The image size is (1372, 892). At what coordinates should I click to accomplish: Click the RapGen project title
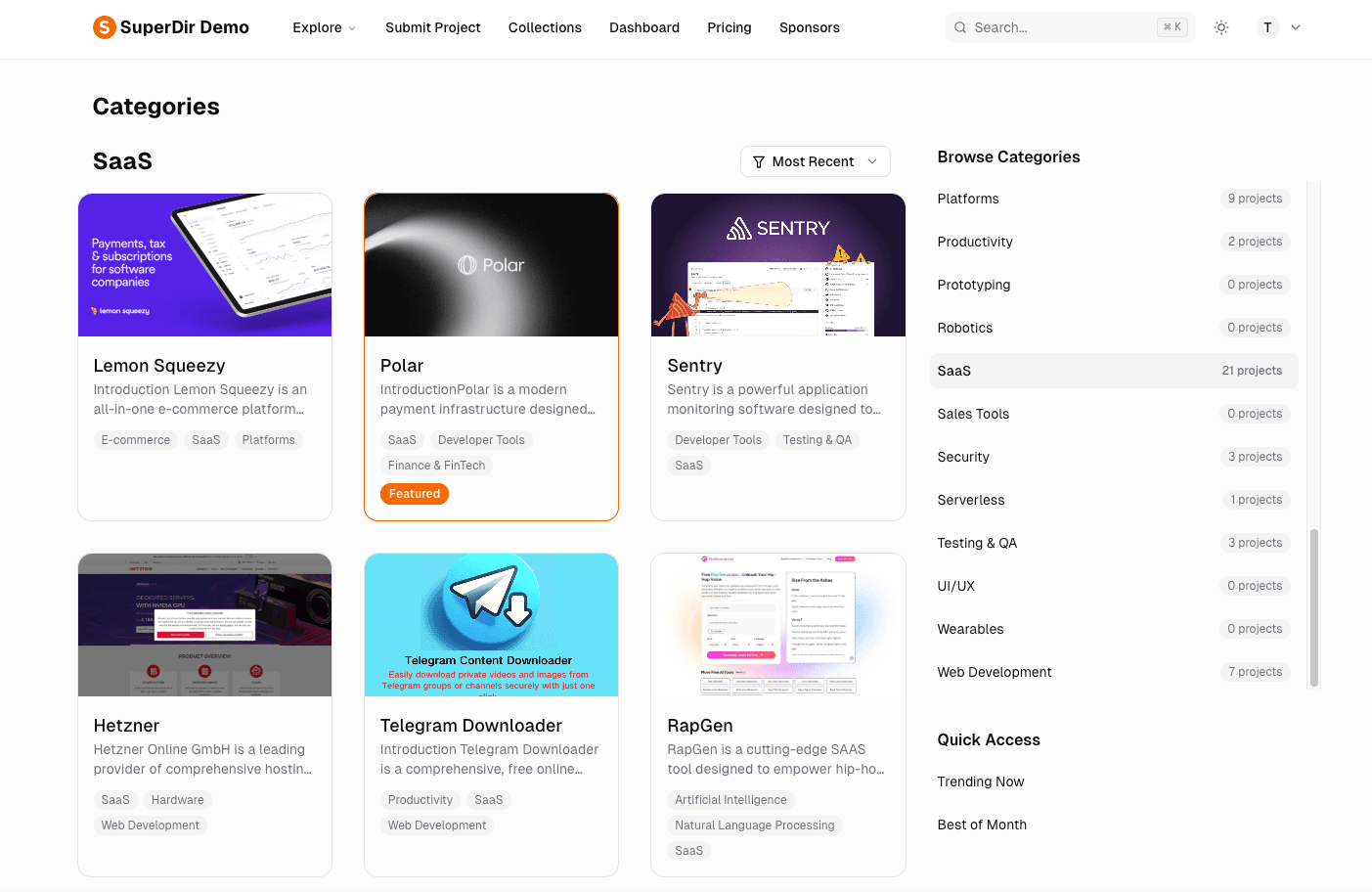coord(700,726)
